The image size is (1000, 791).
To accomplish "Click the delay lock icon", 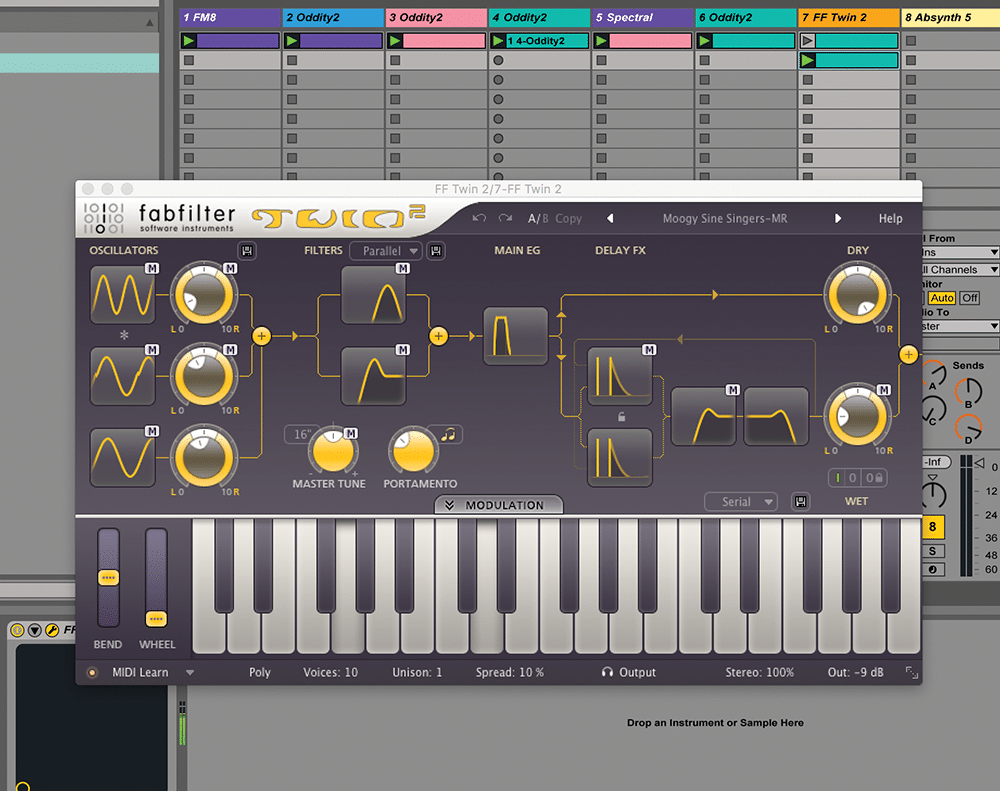I will 620,416.
